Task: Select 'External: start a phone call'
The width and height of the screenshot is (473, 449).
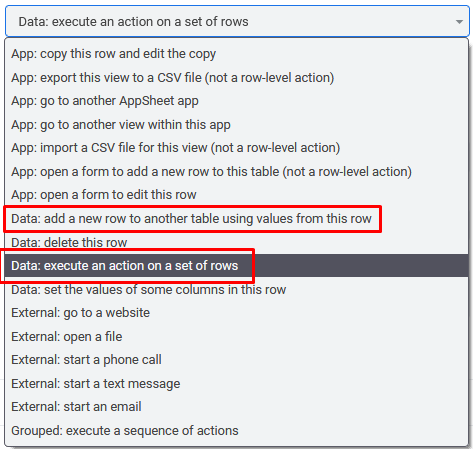Action: pos(236,360)
